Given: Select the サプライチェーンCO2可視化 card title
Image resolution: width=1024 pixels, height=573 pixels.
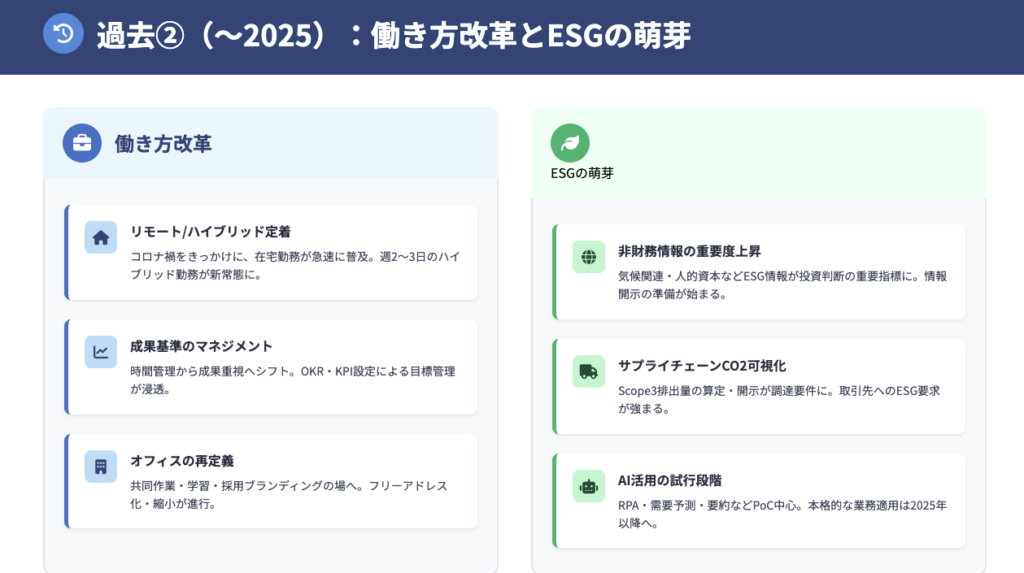Looking at the screenshot, I should [702, 365].
